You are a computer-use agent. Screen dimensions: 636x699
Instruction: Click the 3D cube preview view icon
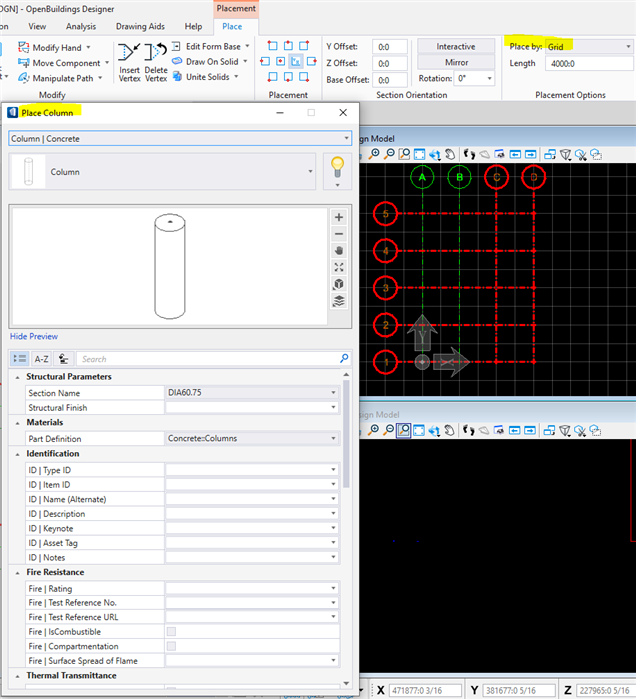(x=339, y=284)
